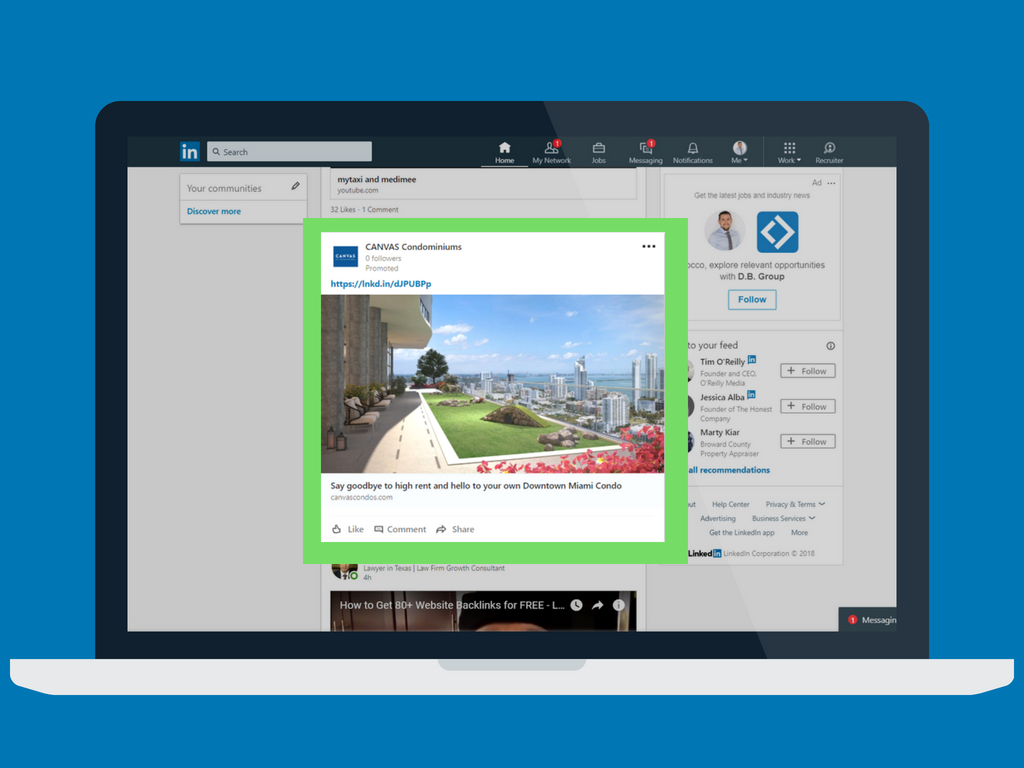Open Jessica Alba profile name
1024x768 pixels.
[722, 397]
